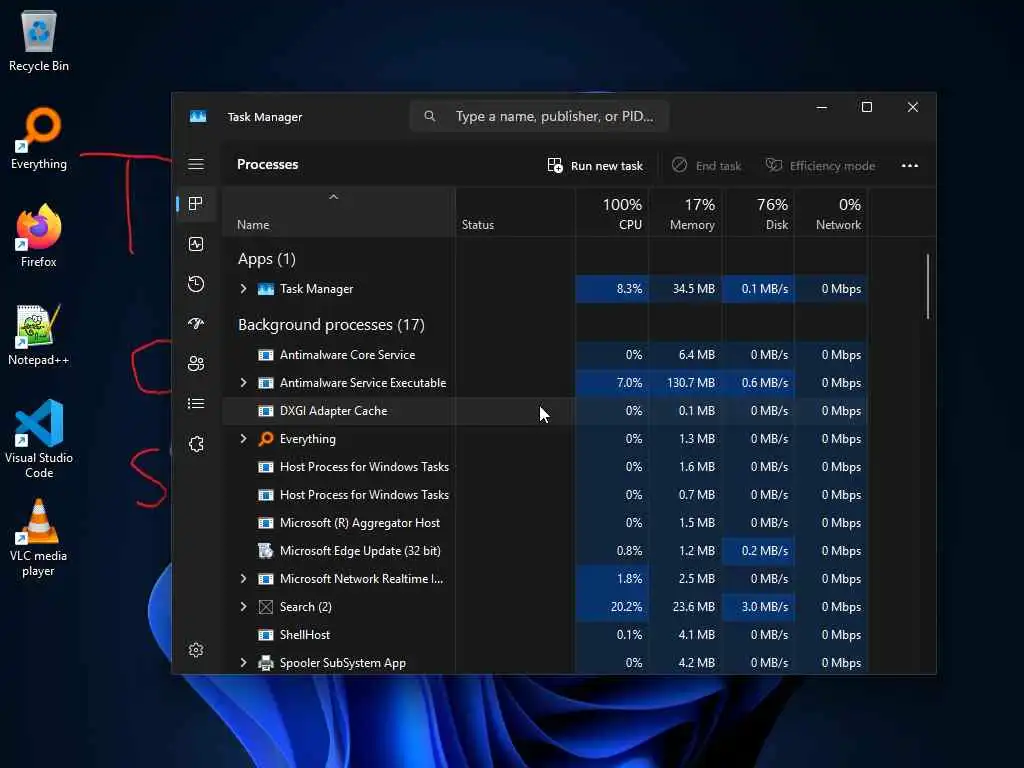Click the End task button
The image size is (1024, 768).
point(707,166)
